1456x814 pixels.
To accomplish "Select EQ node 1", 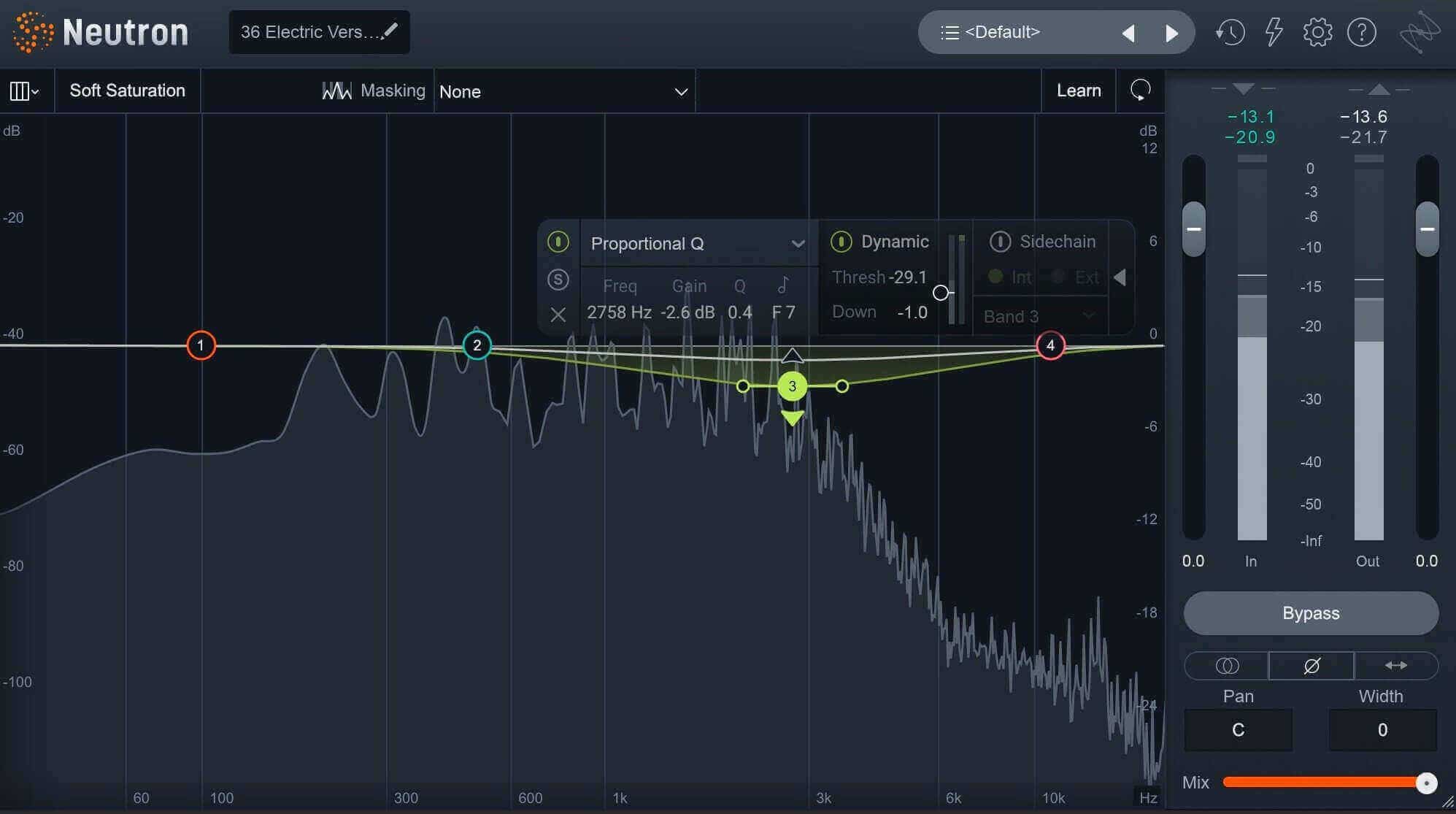I will point(201,345).
